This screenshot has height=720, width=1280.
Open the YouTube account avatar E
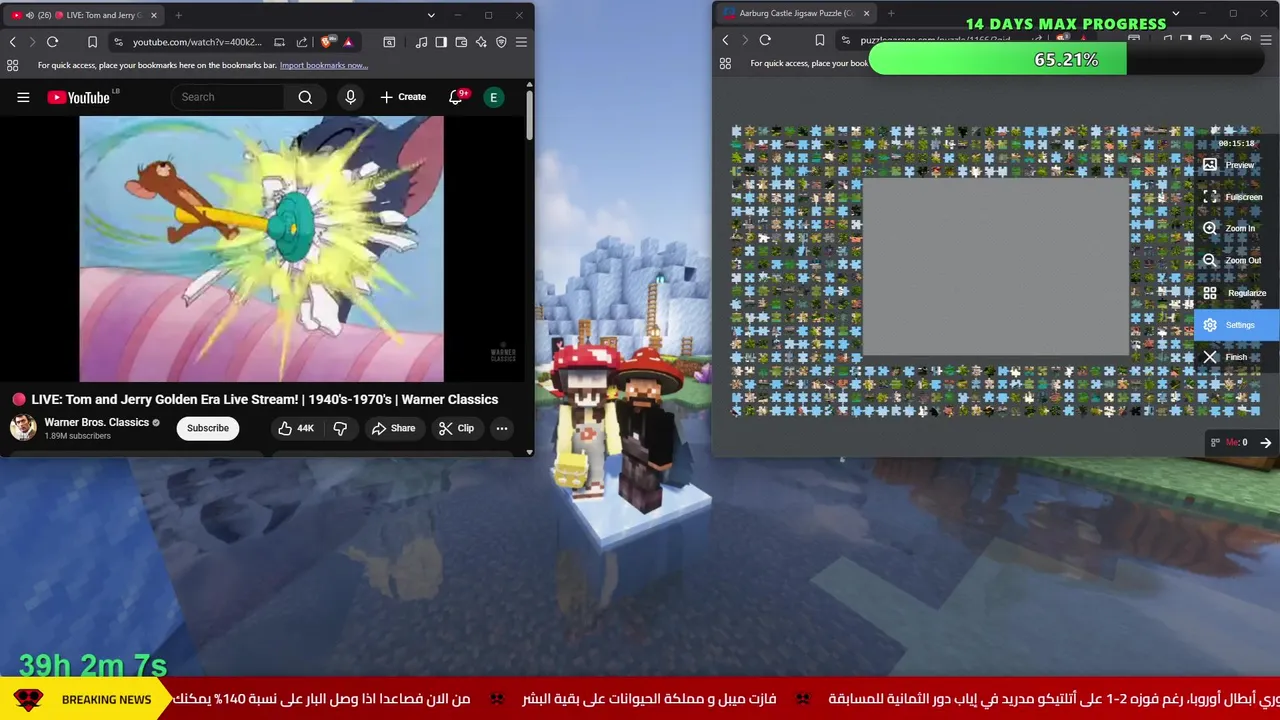[493, 97]
